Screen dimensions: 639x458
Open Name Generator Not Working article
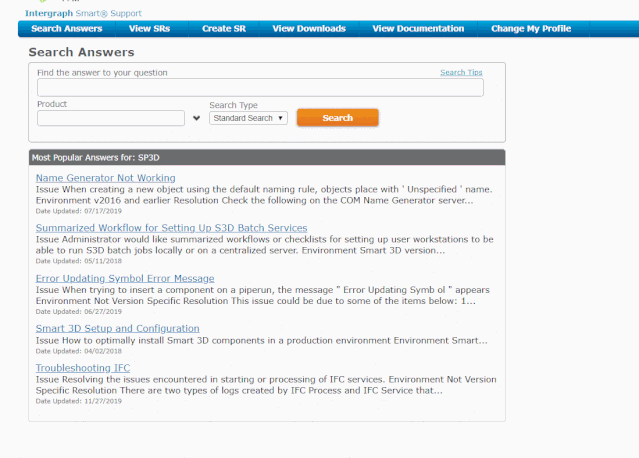pos(106,178)
